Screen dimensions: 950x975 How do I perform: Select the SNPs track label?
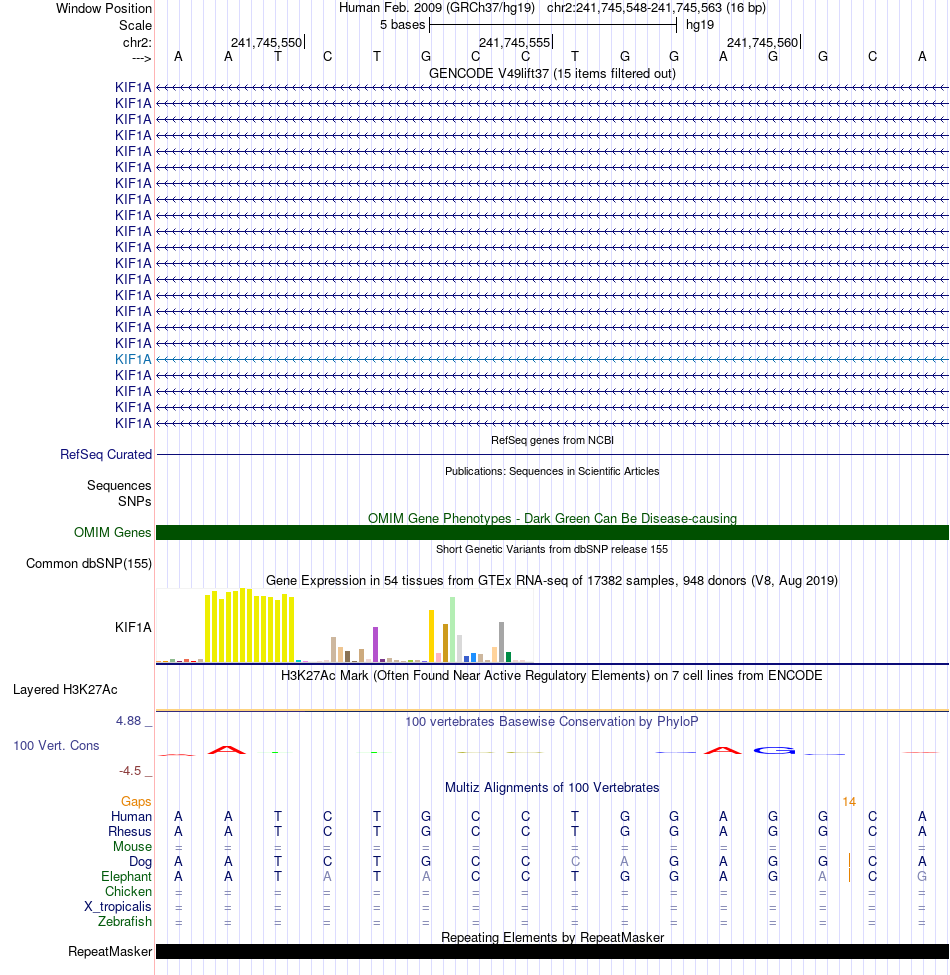[134, 501]
